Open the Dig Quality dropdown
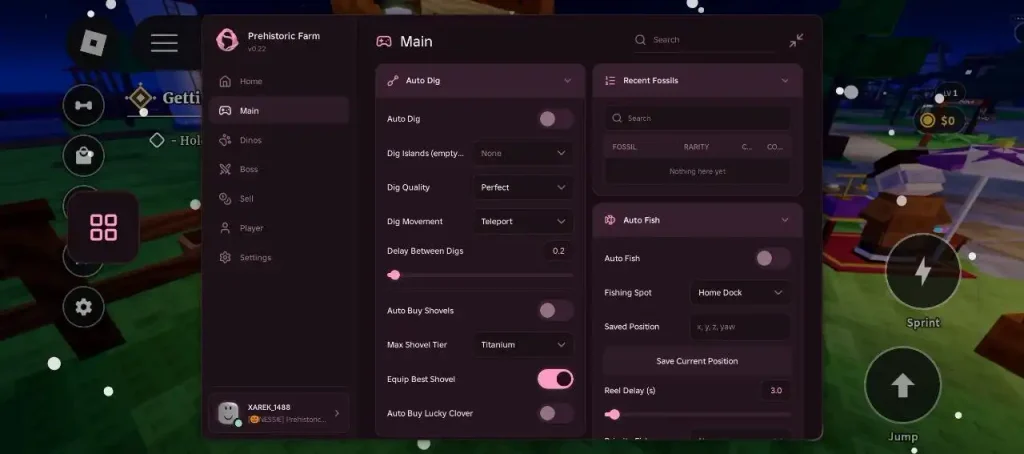The width and height of the screenshot is (1024, 454). coord(523,187)
